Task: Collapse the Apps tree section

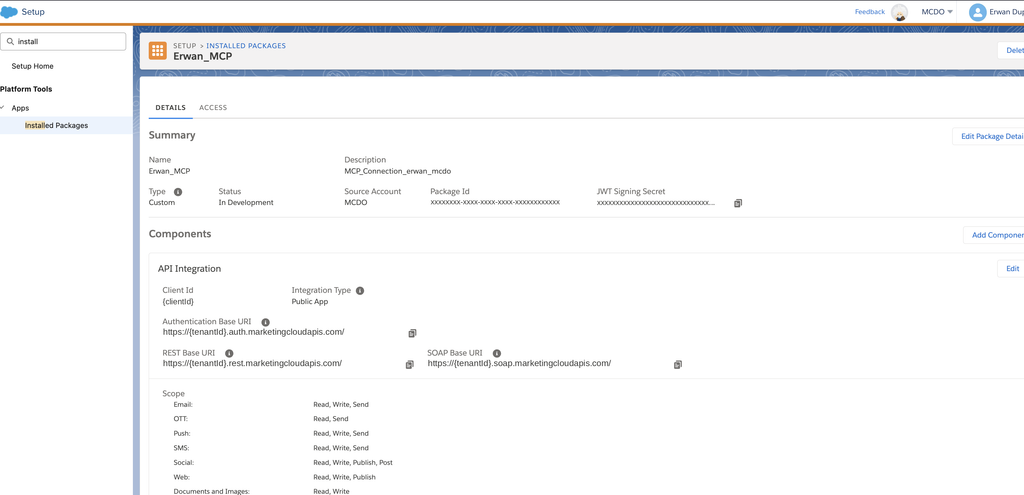Action: pyautogui.click(x=3, y=108)
